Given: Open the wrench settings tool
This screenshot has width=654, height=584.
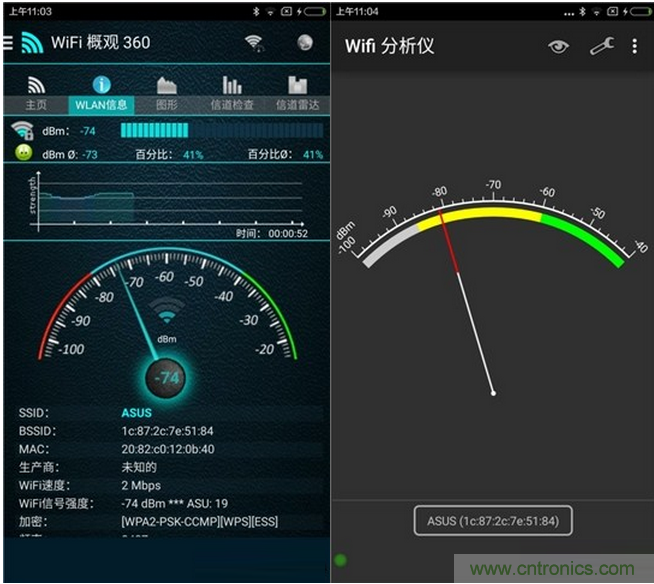Looking at the screenshot, I should pyautogui.click(x=601, y=47).
